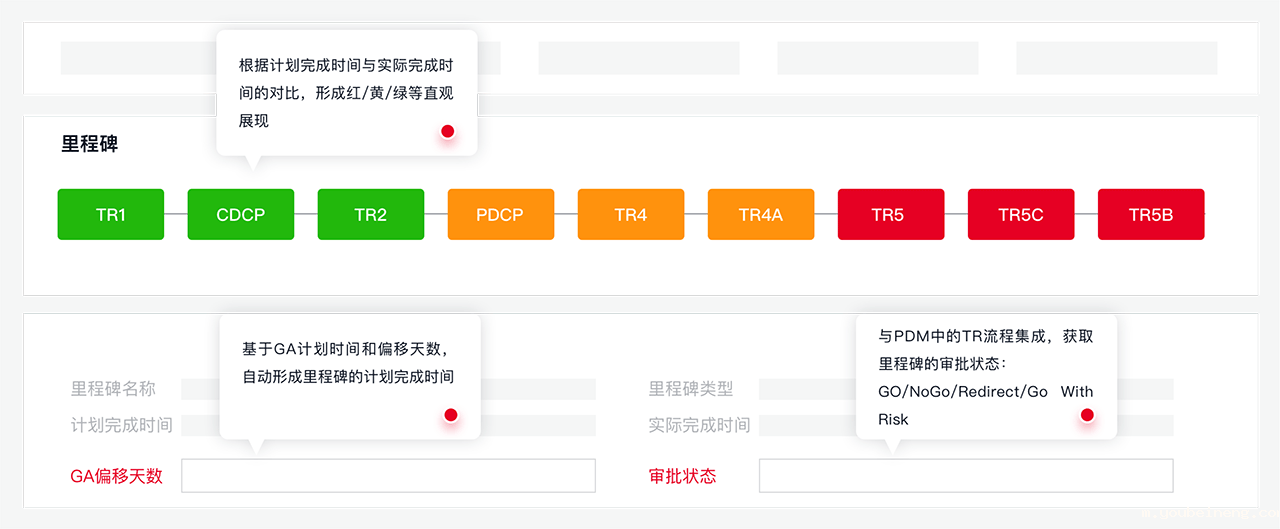Focus the 审批状态 input field
The height and width of the screenshot is (529, 1280).
click(966, 476)
